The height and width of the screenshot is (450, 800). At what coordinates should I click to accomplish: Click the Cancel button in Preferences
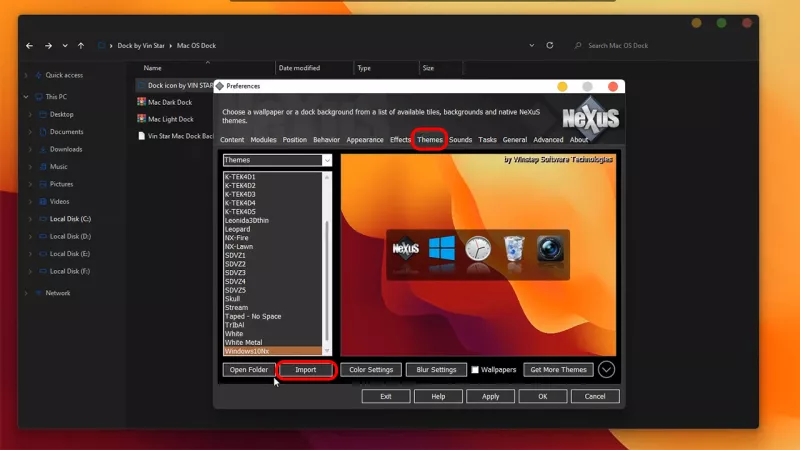pyautogui.click(x=595, y=396)
